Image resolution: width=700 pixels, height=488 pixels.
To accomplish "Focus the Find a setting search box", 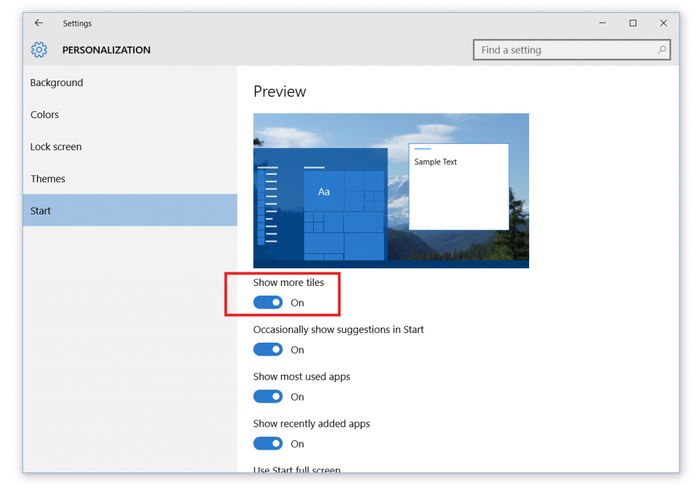I will click(x=571, y=50).
